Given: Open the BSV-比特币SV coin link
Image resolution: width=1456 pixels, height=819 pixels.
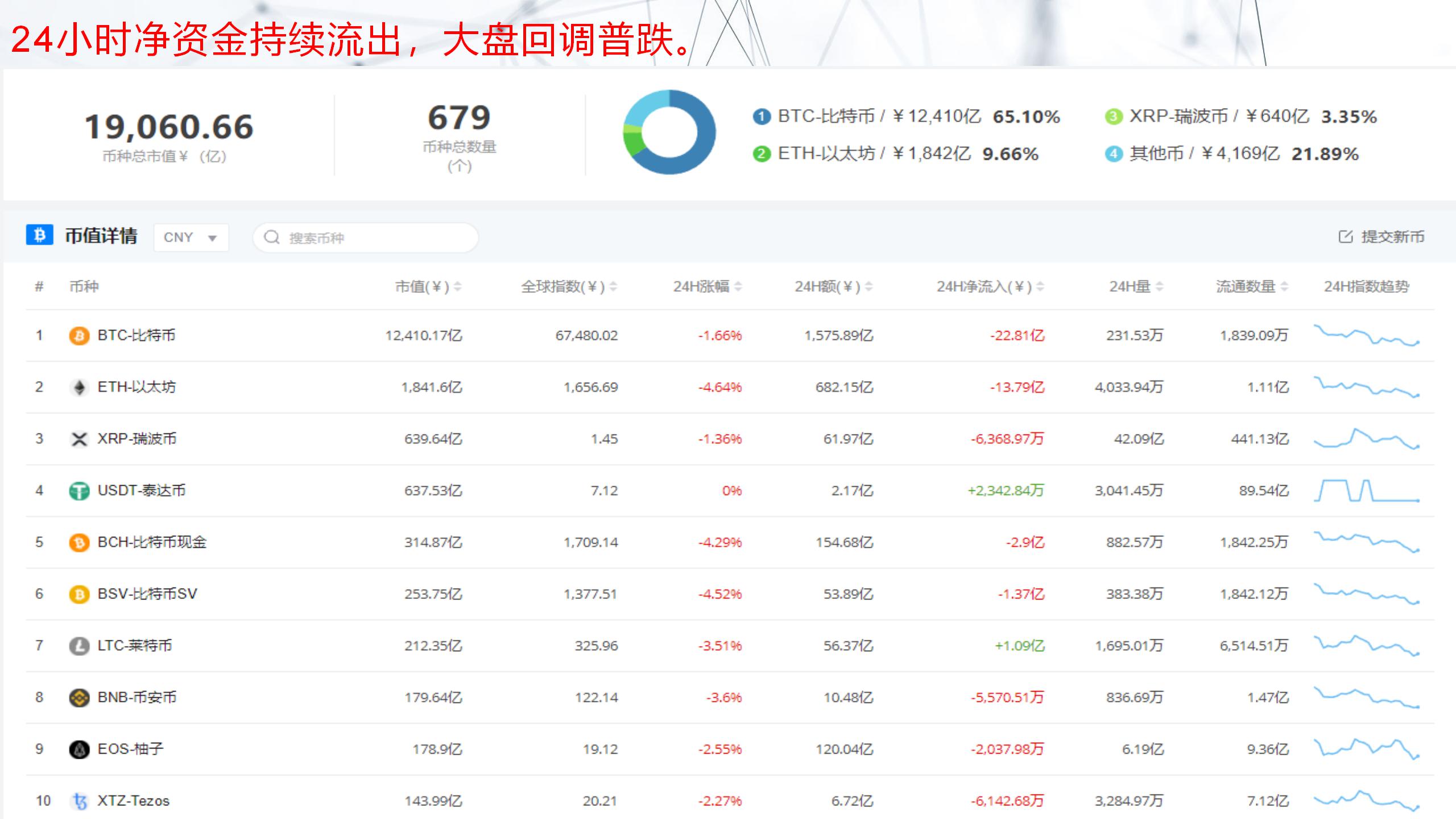Looking at the screenshot, I should [x=147, y=594].
